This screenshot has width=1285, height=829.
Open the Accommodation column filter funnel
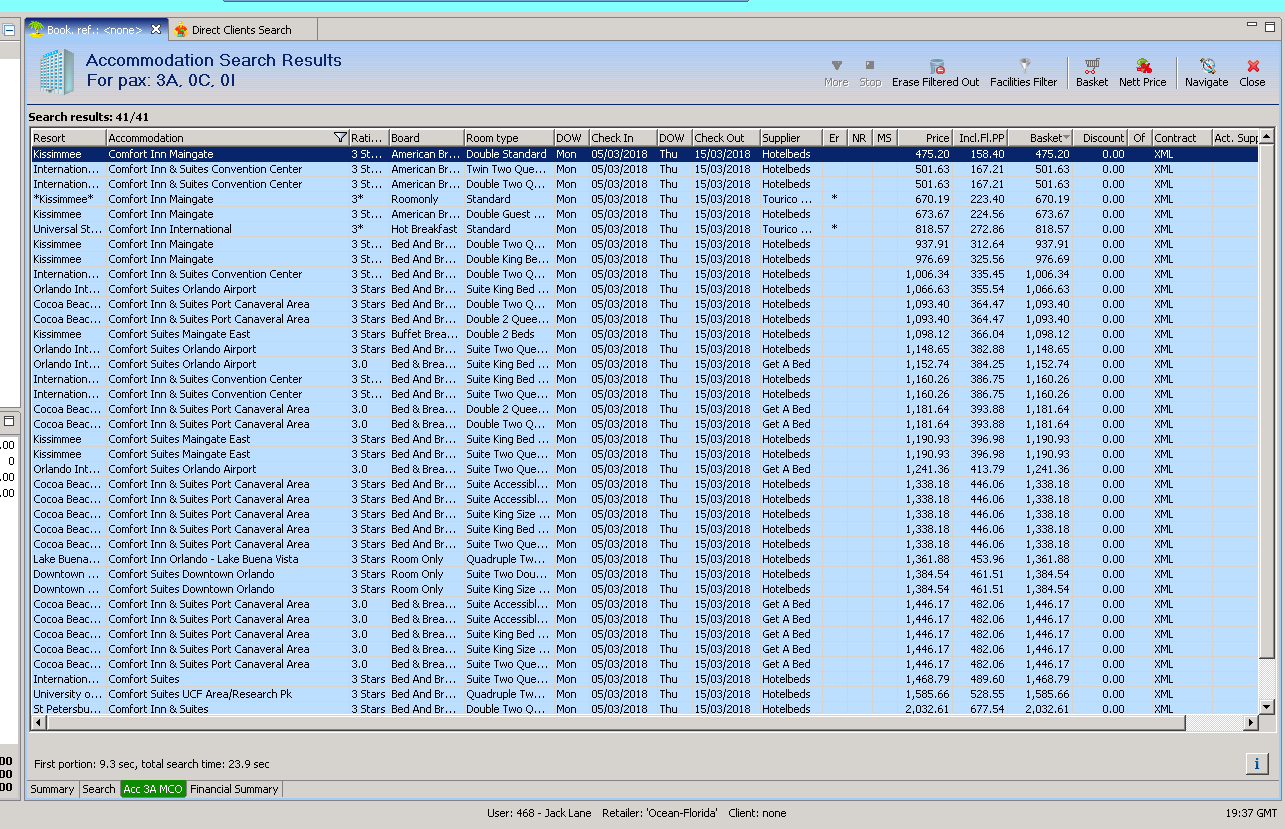(x=340, y=138)
